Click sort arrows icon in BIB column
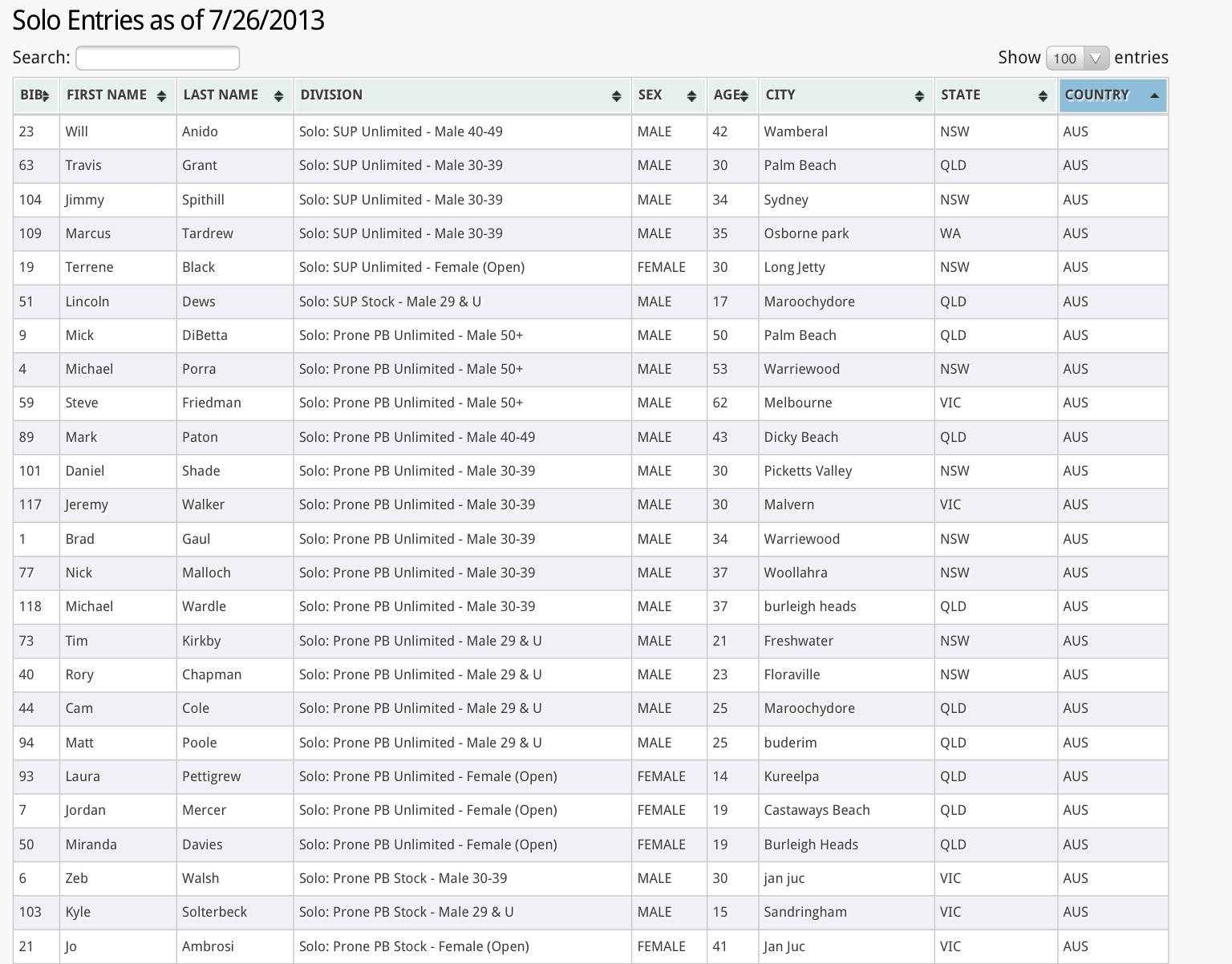Screen dimensions: 1232x964 pyautogui.click(x=46, y=96)
